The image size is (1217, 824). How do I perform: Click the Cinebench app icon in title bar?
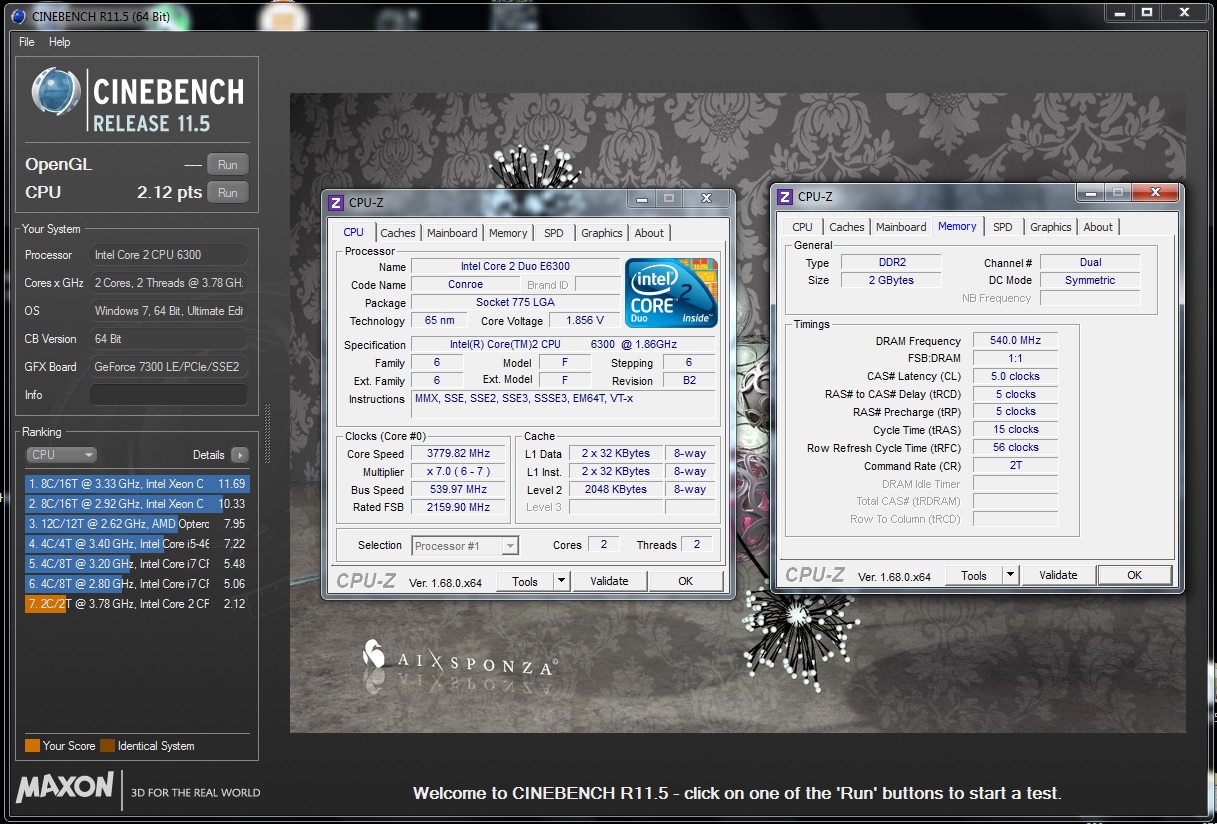click(x=17, y=14)
